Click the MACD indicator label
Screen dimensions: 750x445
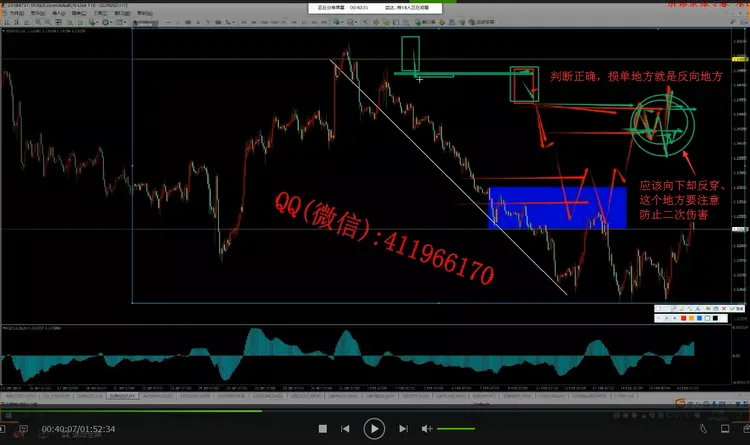(32, 328)
